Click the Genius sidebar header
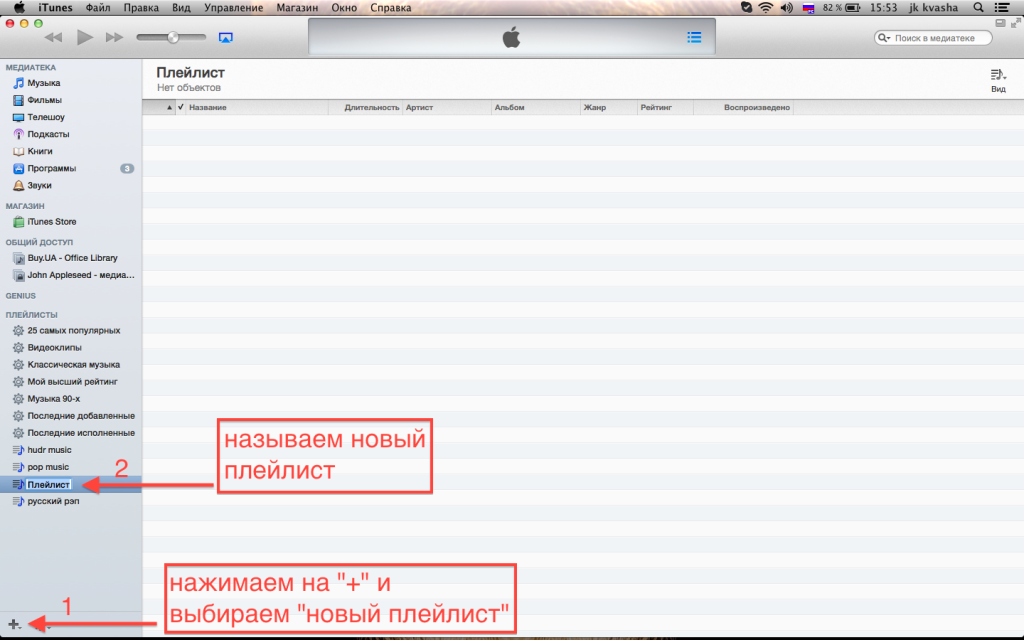 [21, 296]
